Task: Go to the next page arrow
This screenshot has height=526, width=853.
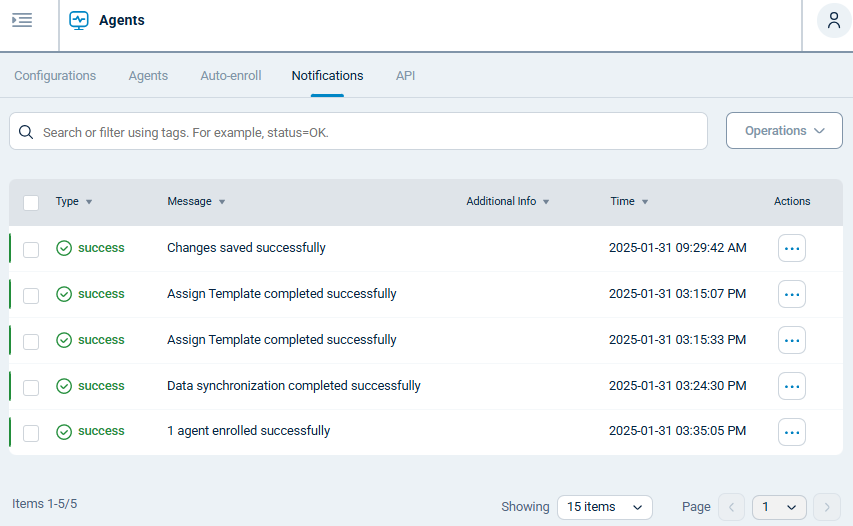Action: pyautogui.click(x=827, y=507)
